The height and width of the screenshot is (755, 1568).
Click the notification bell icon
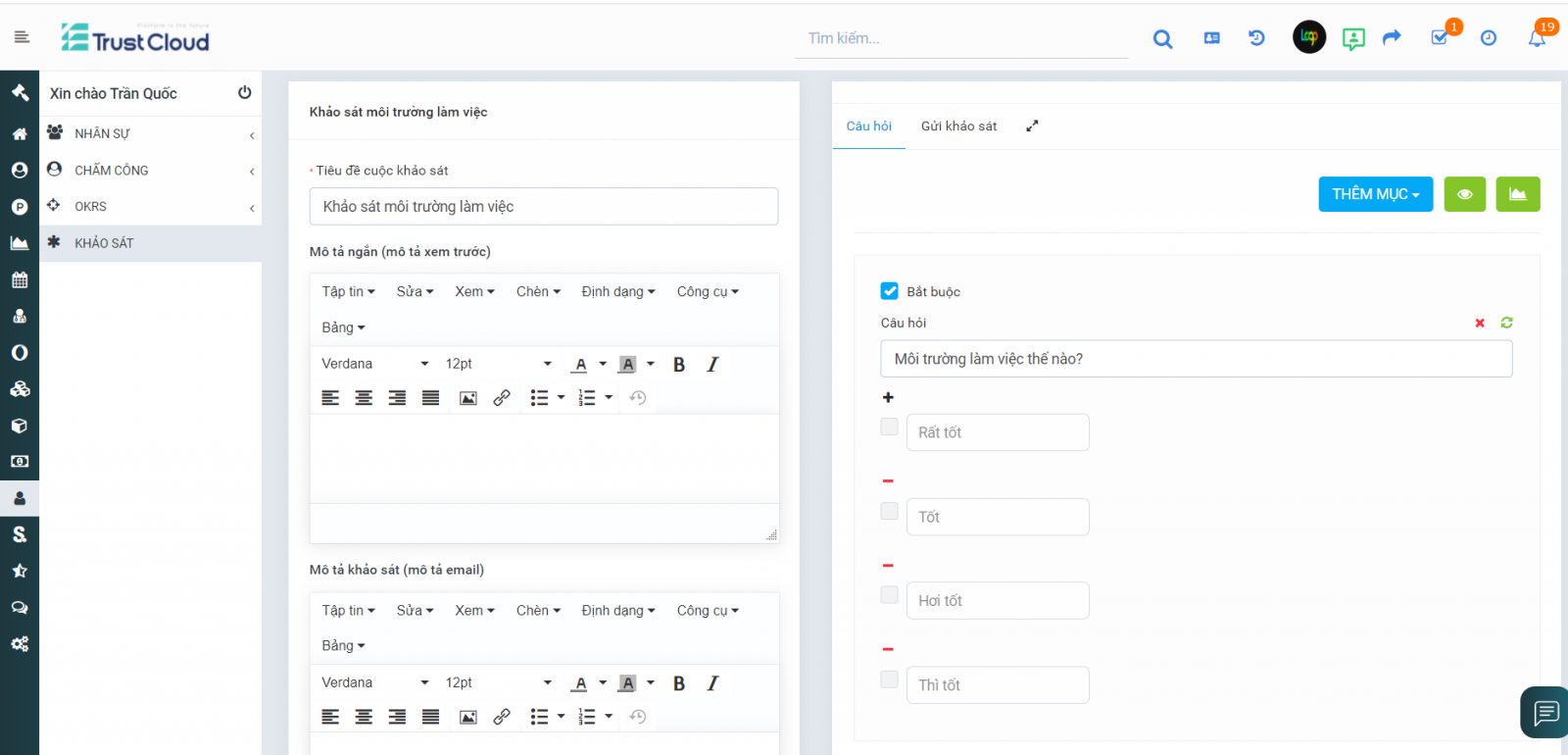1536,38
